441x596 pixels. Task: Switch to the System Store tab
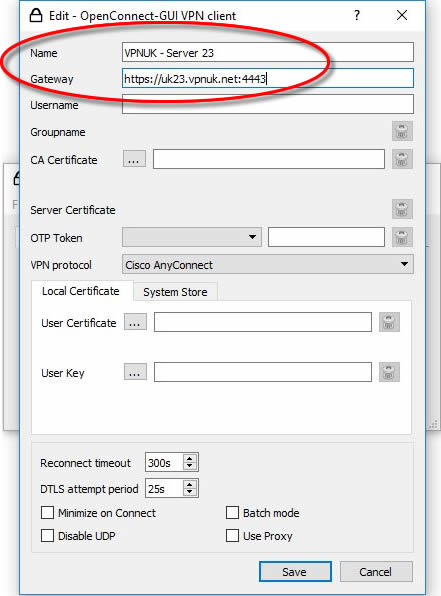tap(175, 292)
